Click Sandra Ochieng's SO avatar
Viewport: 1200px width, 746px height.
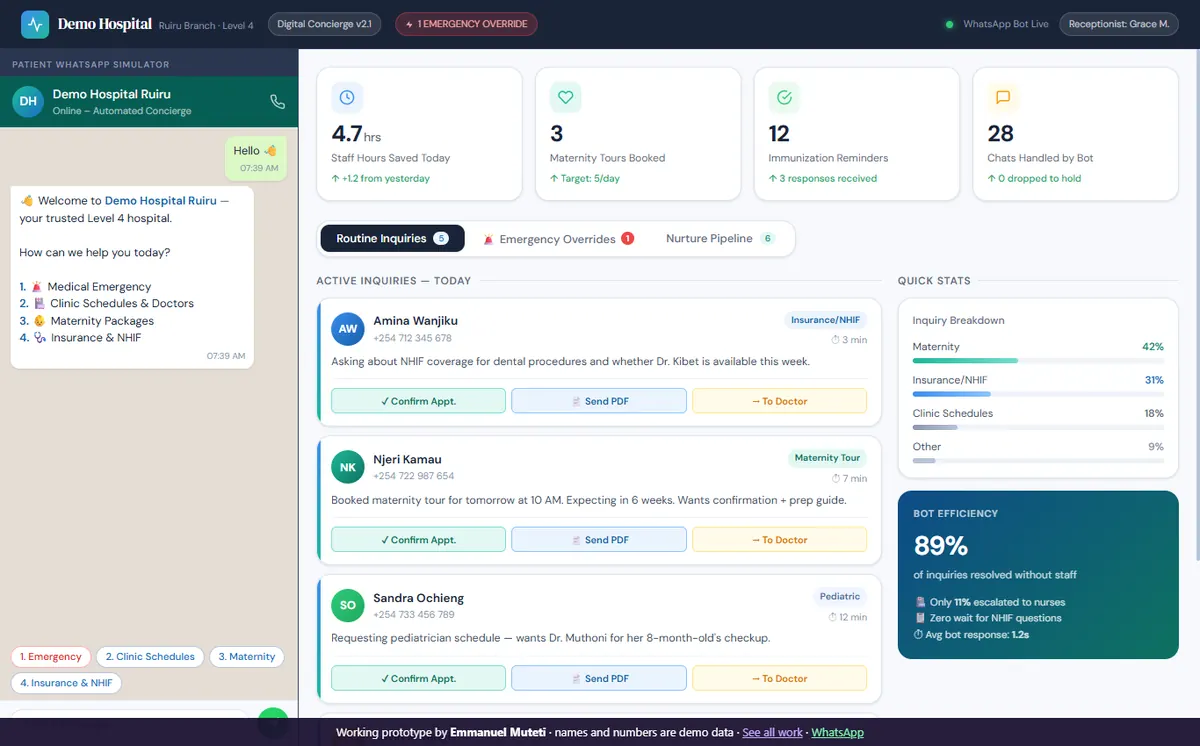click(x=348, y=606)
